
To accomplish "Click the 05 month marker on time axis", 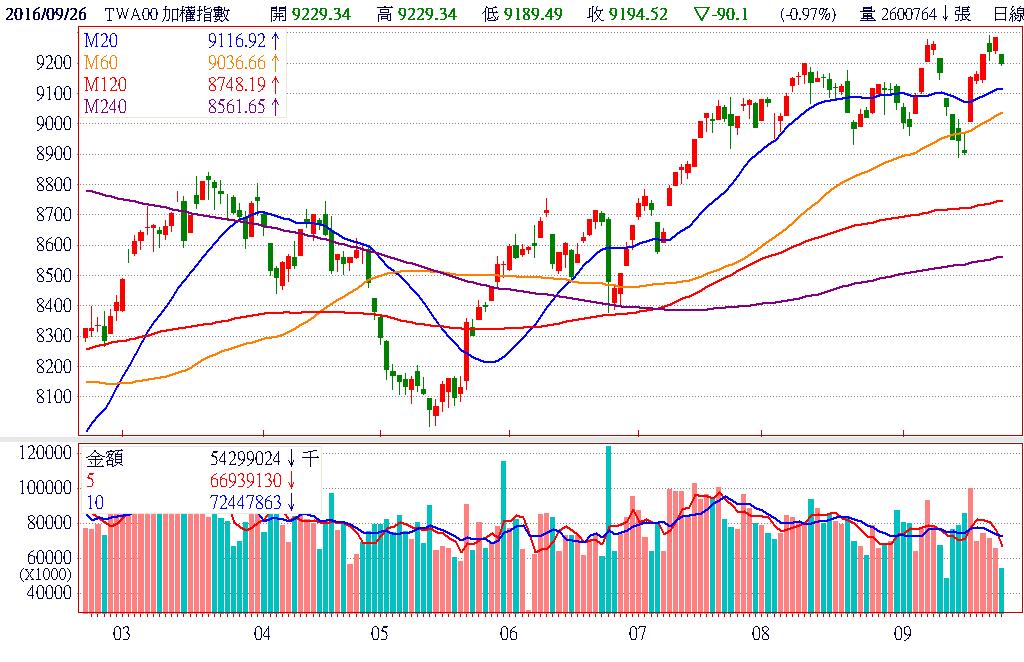I will tap(379, 633).
